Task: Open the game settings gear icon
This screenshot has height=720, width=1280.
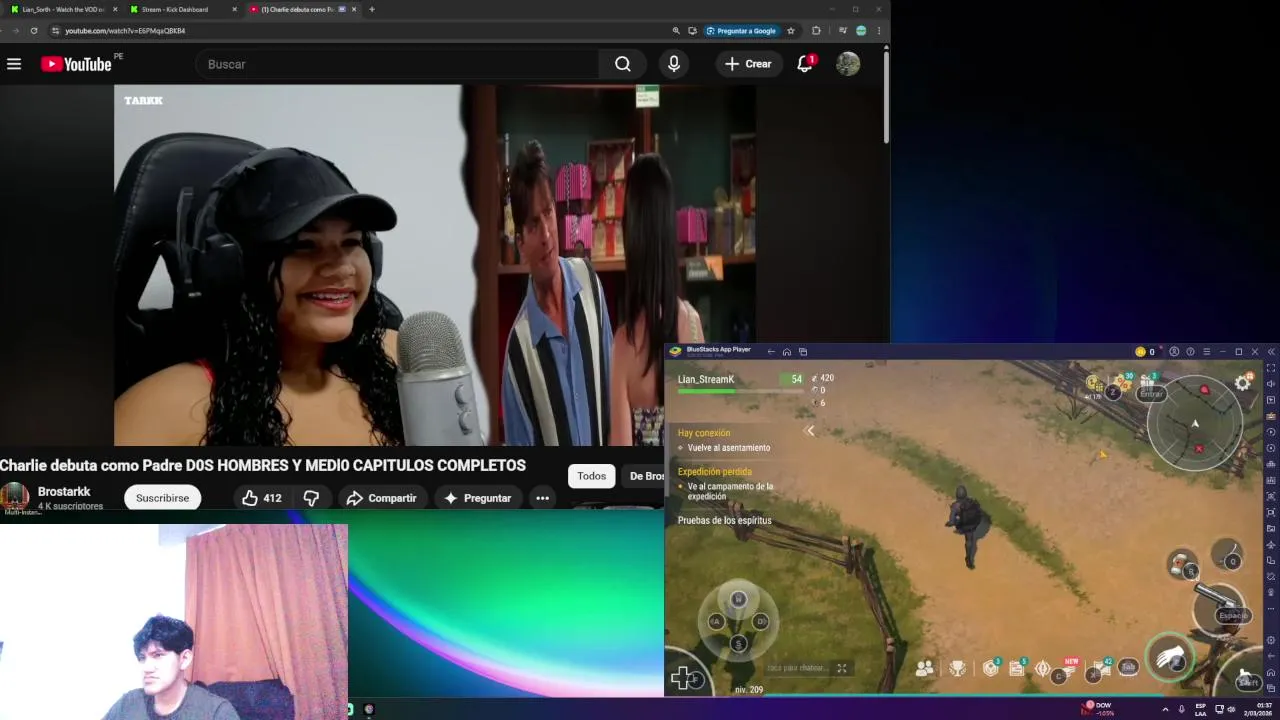Action: point(1243,382)
